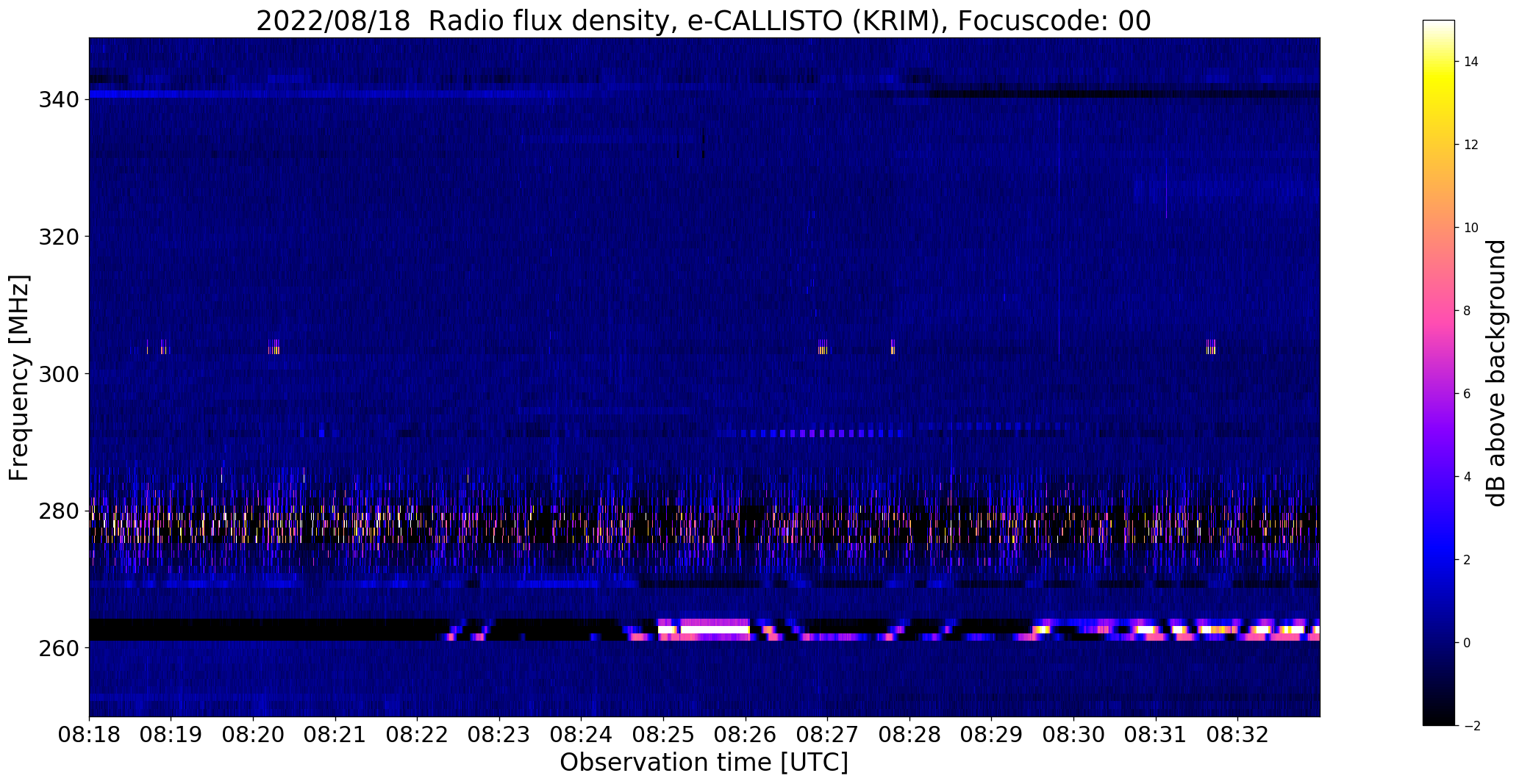Click the 320 frequency tick label
Viewport: 1519px width, 784px height.
click(58, 237)
